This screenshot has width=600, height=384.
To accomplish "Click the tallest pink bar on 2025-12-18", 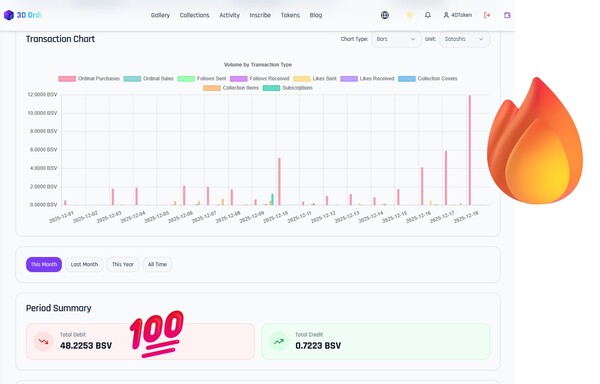I will click(x=470, y=150).
